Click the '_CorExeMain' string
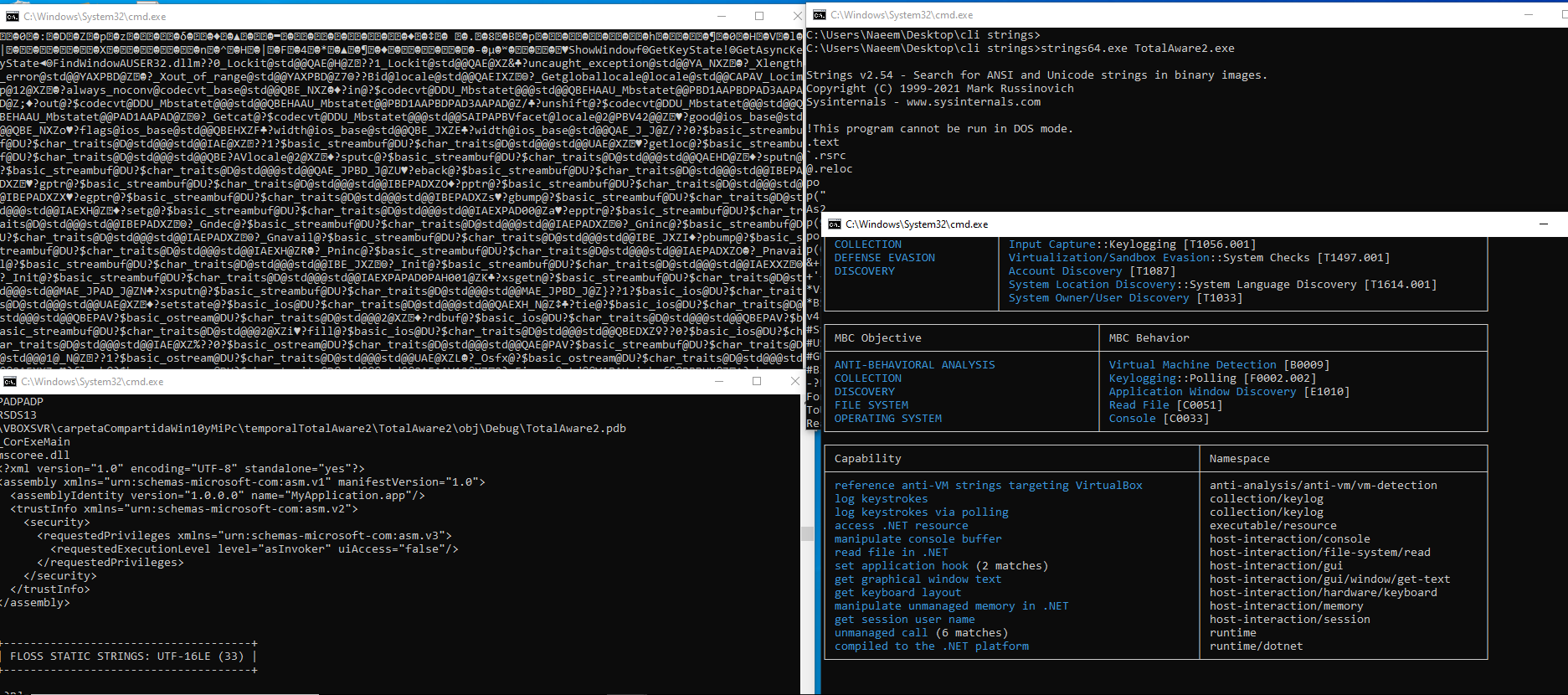The image size is (1568, 695). pyautogui.click(x=35, y=442)
